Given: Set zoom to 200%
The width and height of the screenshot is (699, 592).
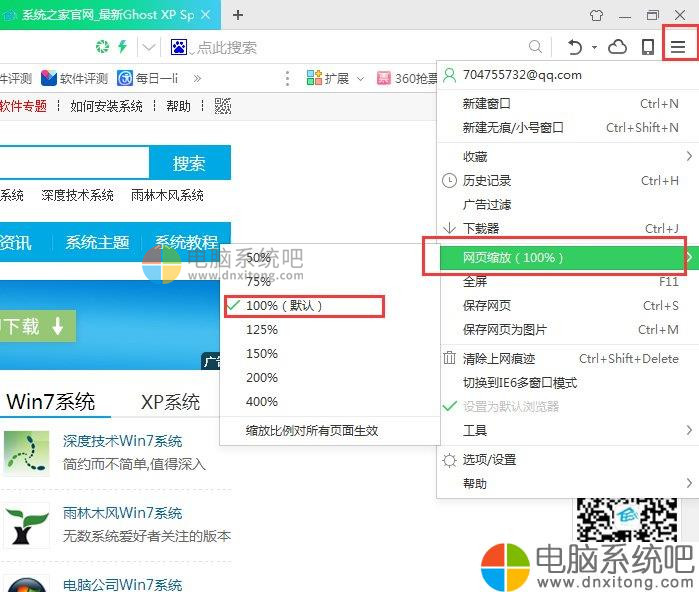Looking at the screenshot, I should [330, 378].
